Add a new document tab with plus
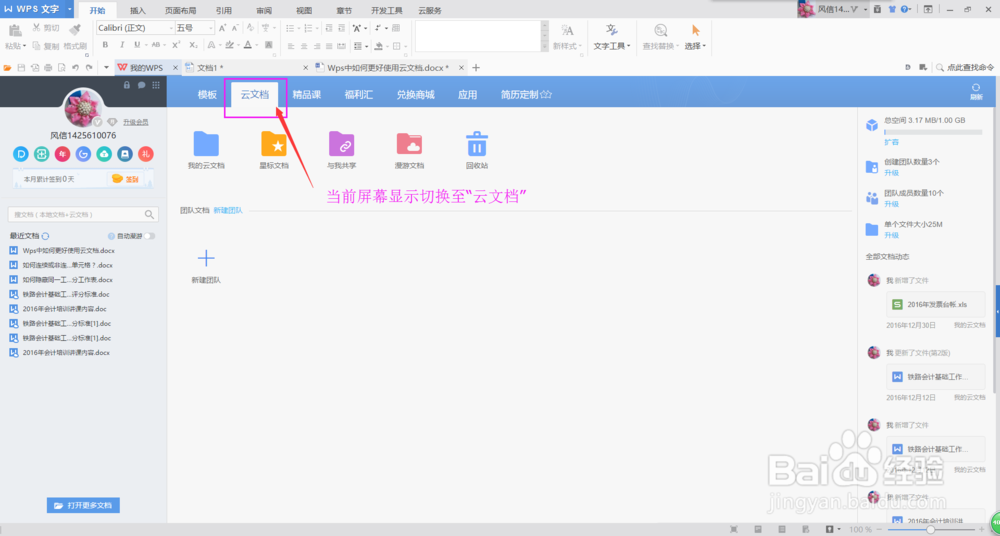 (x=475, y=68)
